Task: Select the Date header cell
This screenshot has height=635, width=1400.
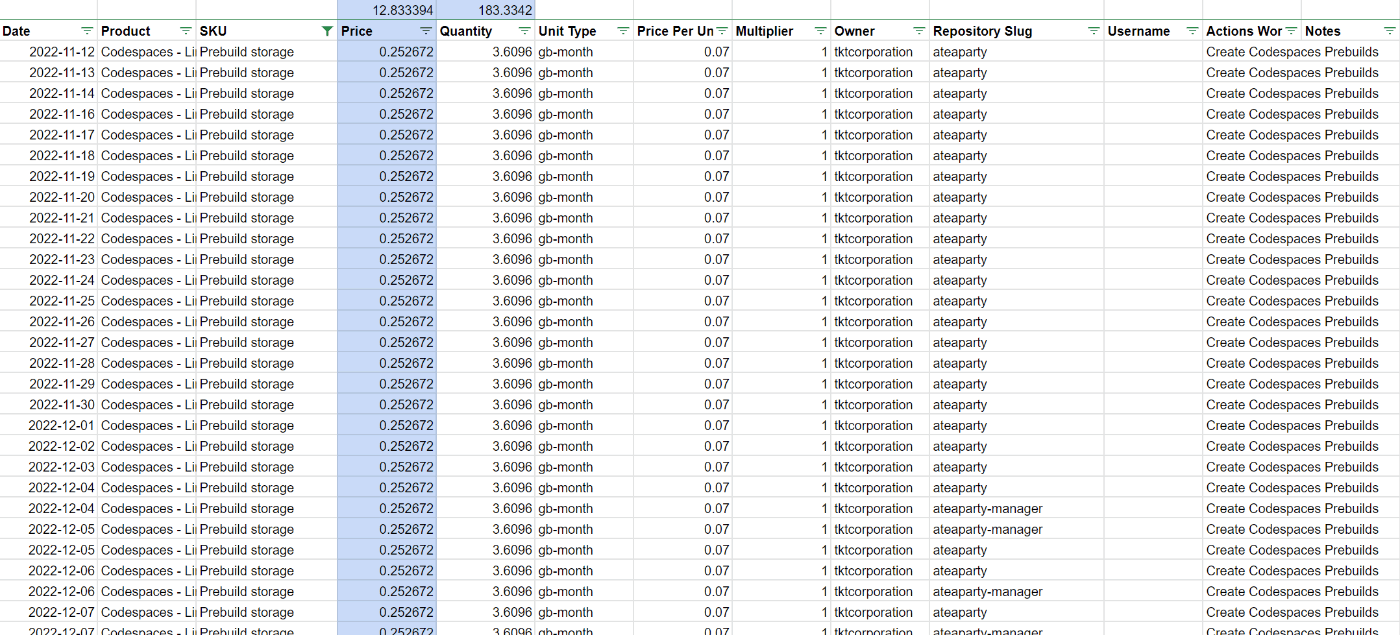Action: click(x=49, y=31)
